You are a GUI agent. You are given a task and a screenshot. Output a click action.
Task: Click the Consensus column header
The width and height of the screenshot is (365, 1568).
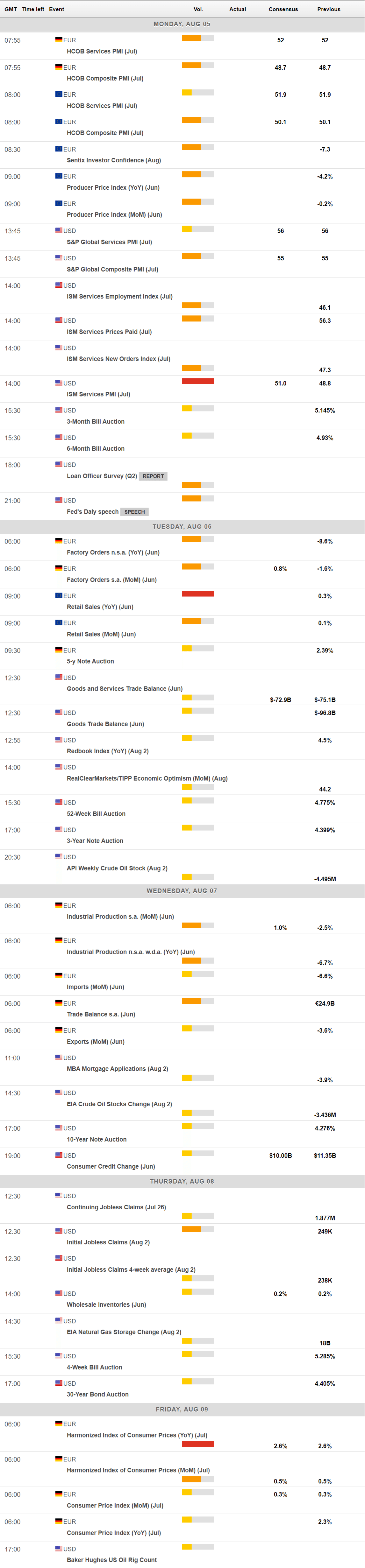(x=283, y=9)
